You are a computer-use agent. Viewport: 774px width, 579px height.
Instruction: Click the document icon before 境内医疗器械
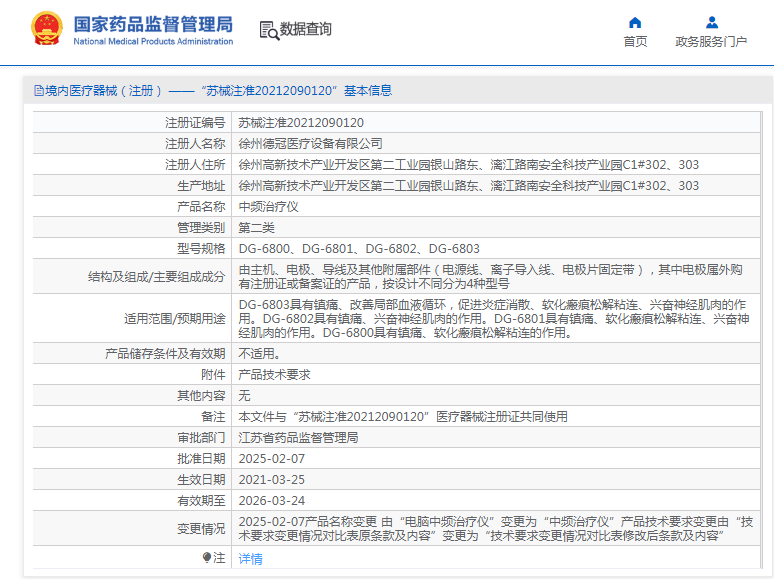(39, 91)
